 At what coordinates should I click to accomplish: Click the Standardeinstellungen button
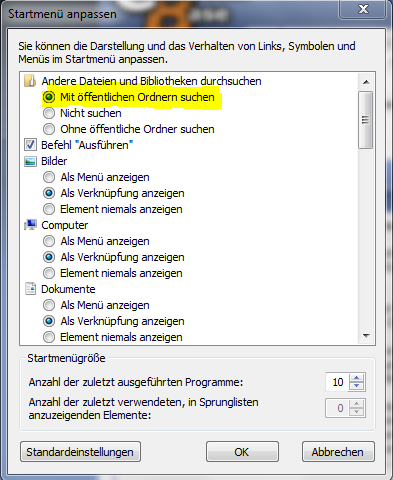[80, 452]
